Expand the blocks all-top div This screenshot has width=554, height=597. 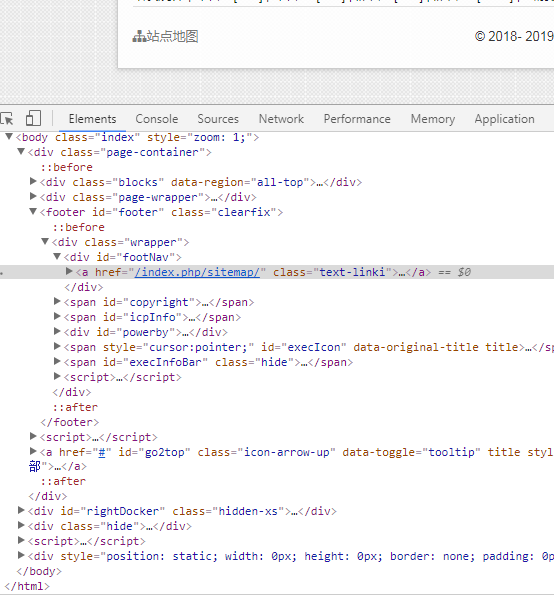(x=33, y=182)
